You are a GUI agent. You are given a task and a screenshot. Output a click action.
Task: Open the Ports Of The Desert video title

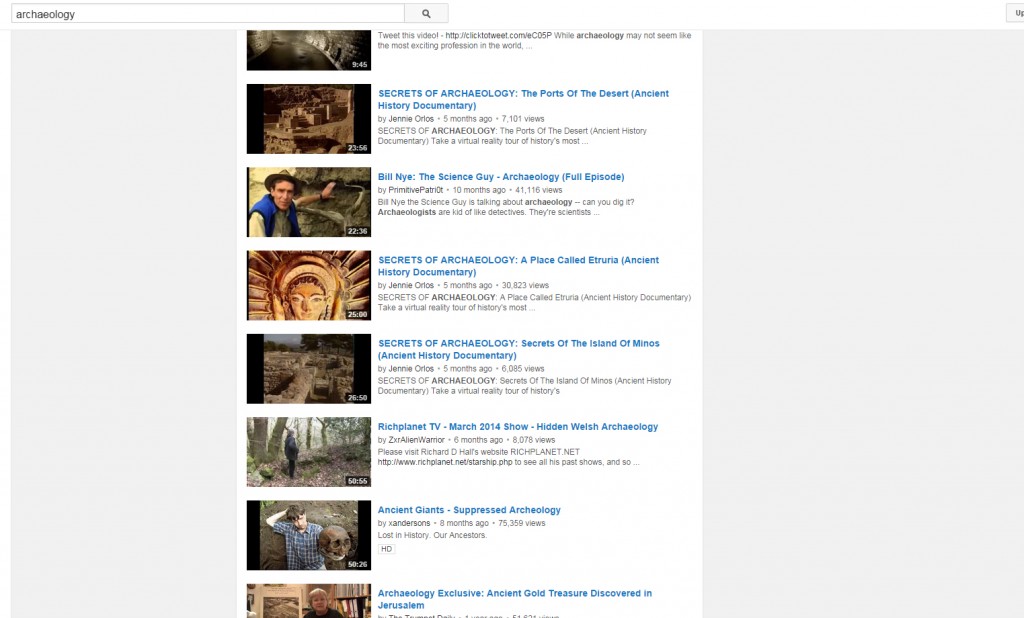pos(523,99)
